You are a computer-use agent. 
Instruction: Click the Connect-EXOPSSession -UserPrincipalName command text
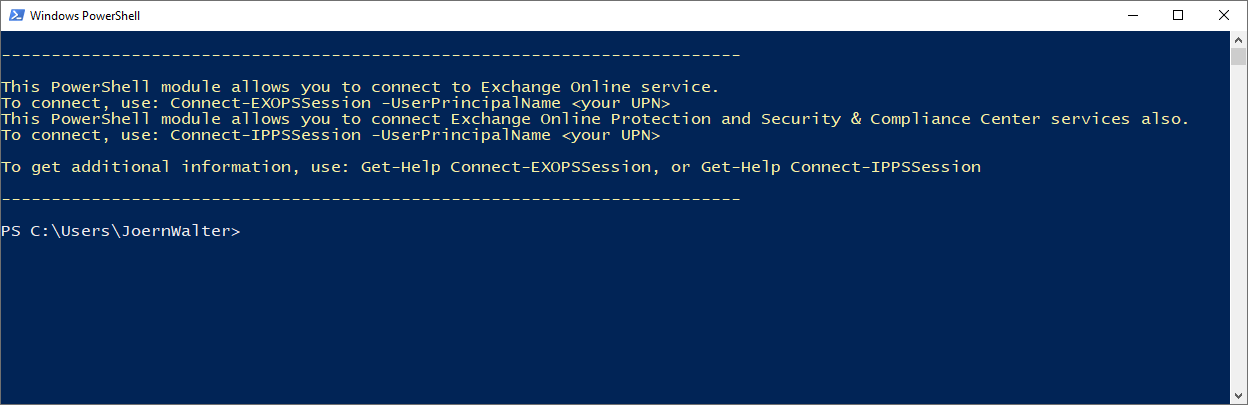click(360, 103)
